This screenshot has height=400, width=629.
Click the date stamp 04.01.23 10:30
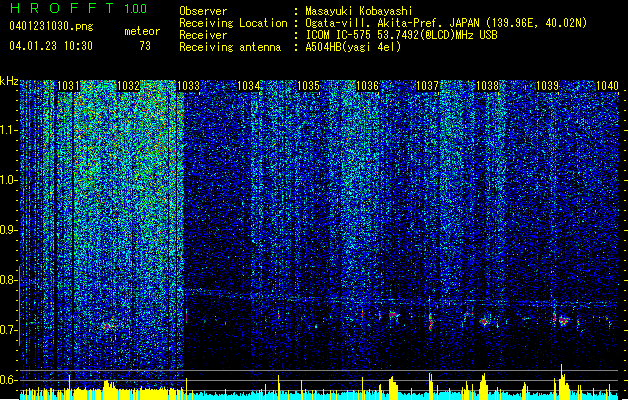coord(51,45)
